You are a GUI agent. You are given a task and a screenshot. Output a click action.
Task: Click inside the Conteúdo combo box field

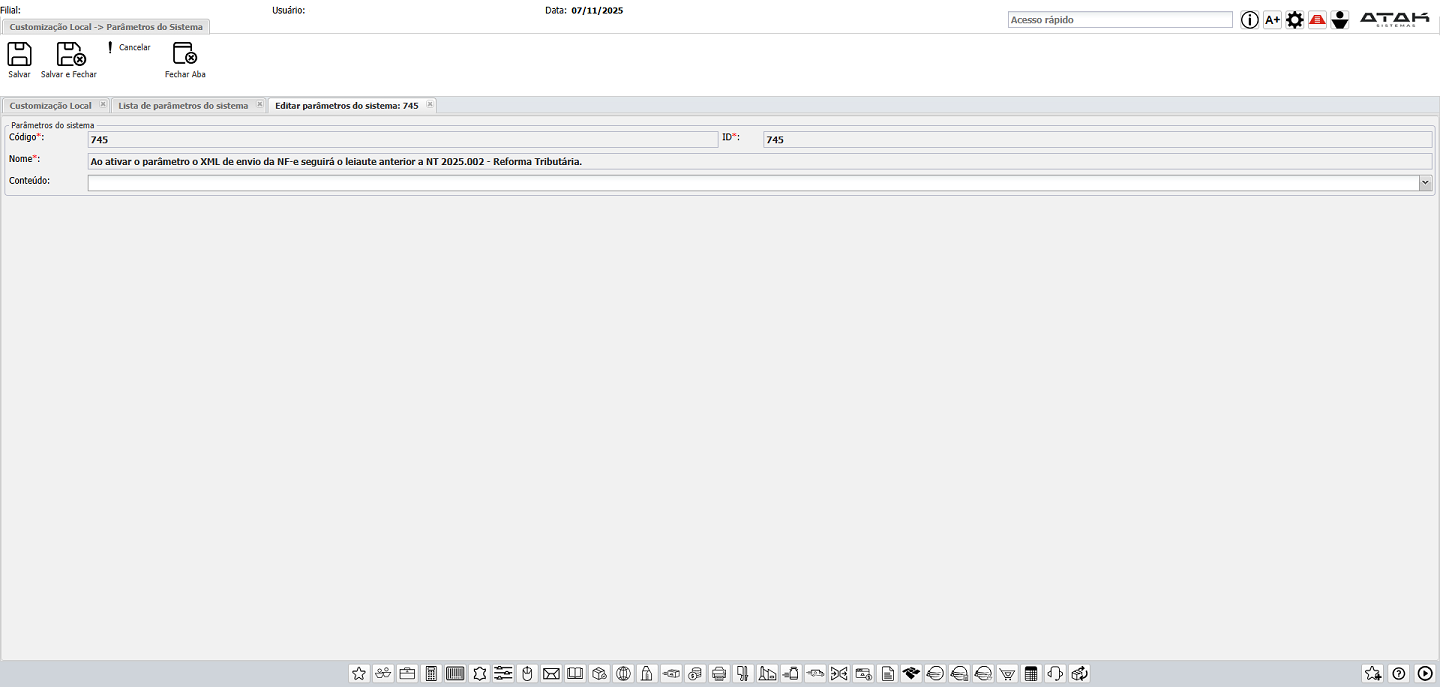coord(753,183)
